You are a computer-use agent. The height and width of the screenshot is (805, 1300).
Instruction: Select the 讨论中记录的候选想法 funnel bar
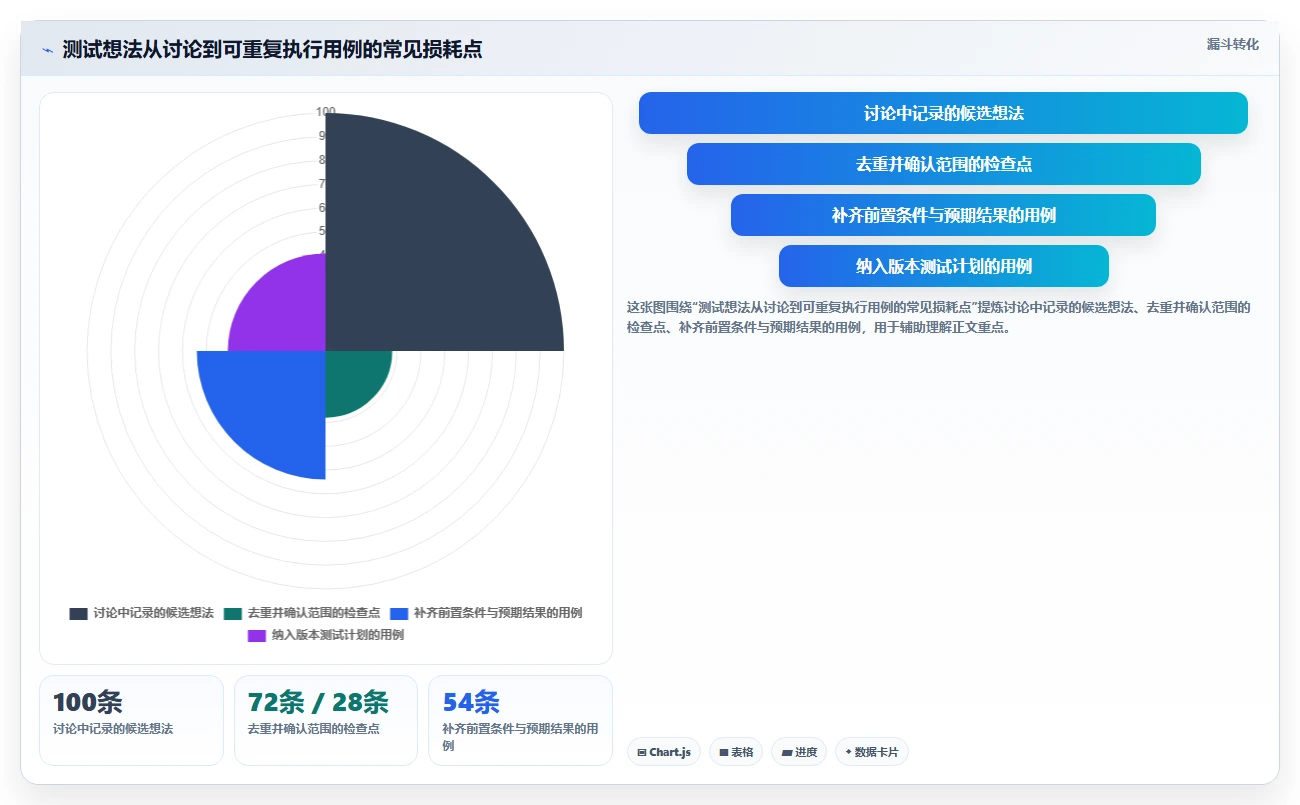coord(943,113)
